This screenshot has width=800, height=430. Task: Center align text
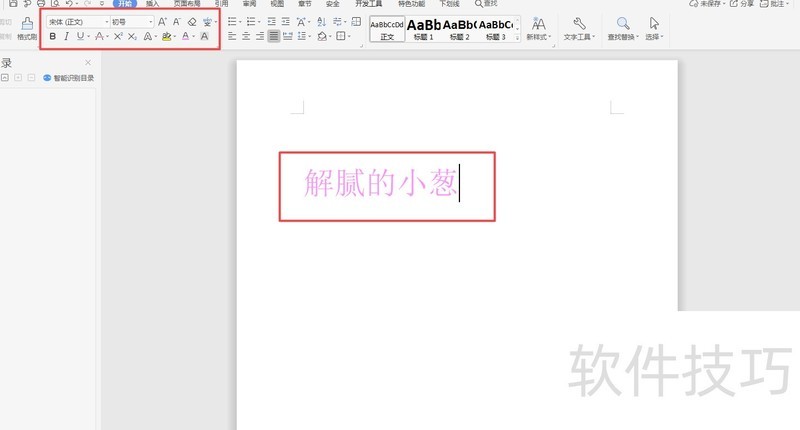point(246,36)
